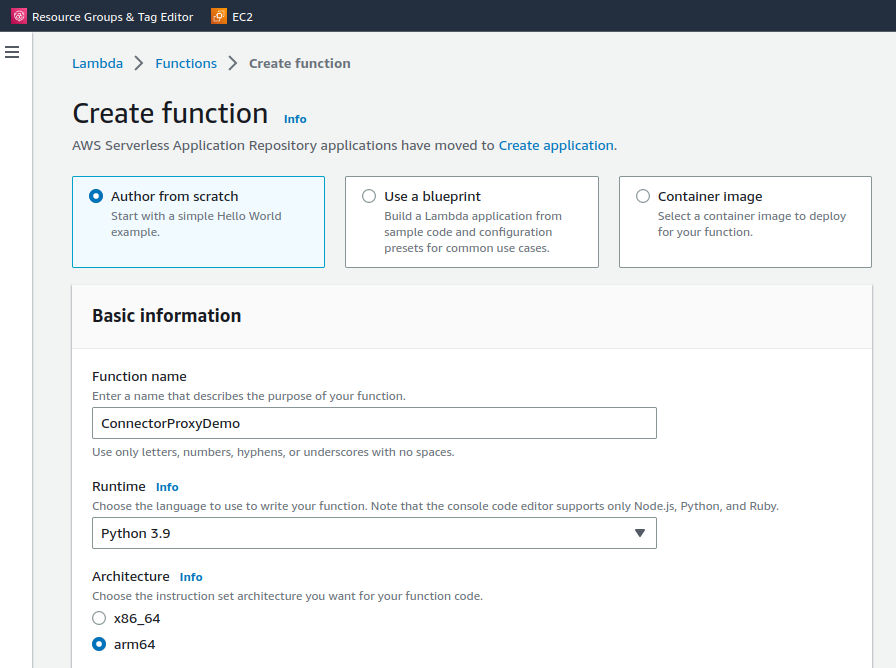Image resolution: width=896 pixels, height=668 pixels.
Task: Navigate to Functions breadcrumb link
Action: tap(186, 63)
